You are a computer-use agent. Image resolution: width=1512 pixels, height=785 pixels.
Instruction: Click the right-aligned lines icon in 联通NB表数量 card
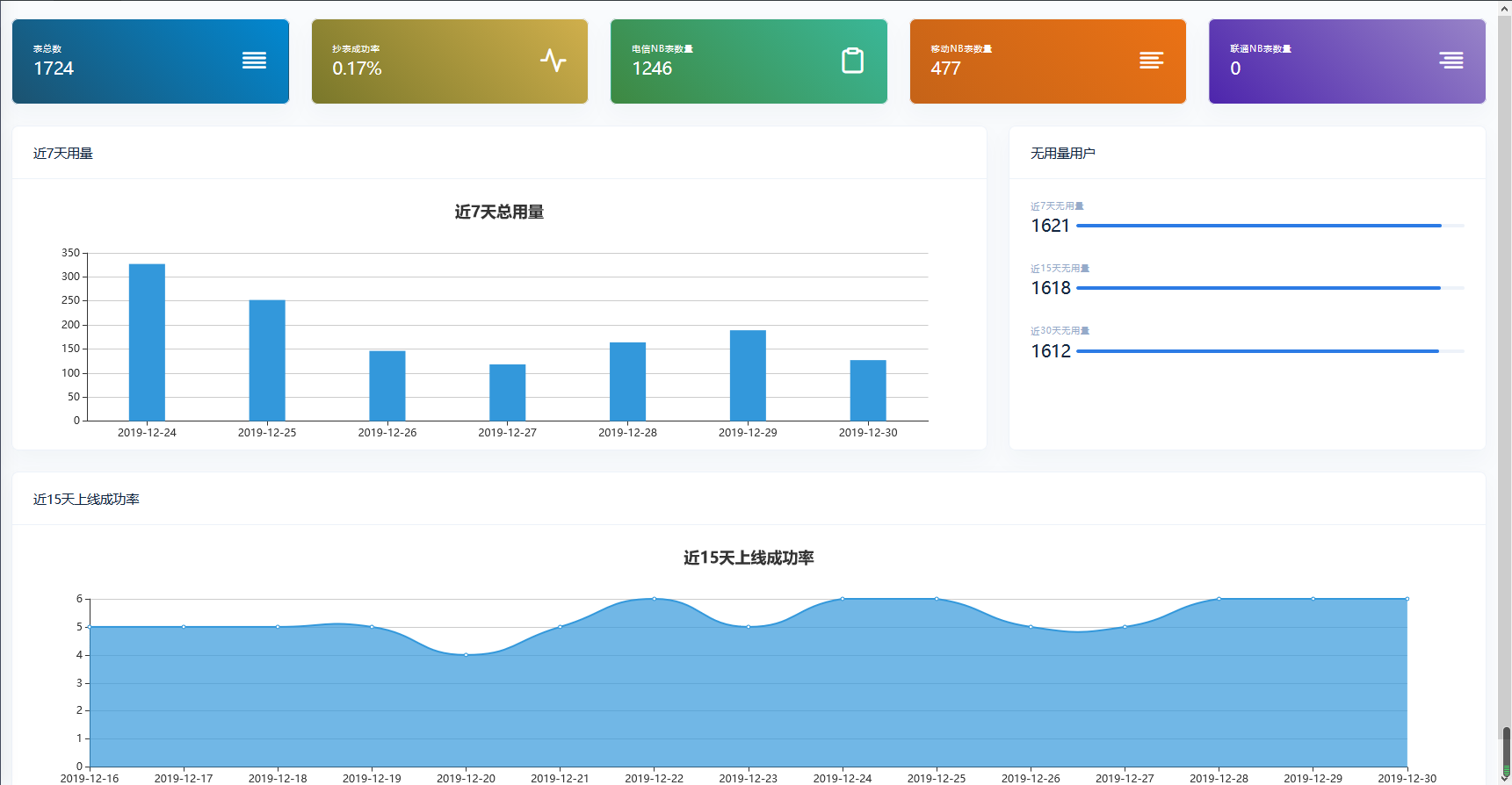pyautogui.click(x=1451, y=61)
